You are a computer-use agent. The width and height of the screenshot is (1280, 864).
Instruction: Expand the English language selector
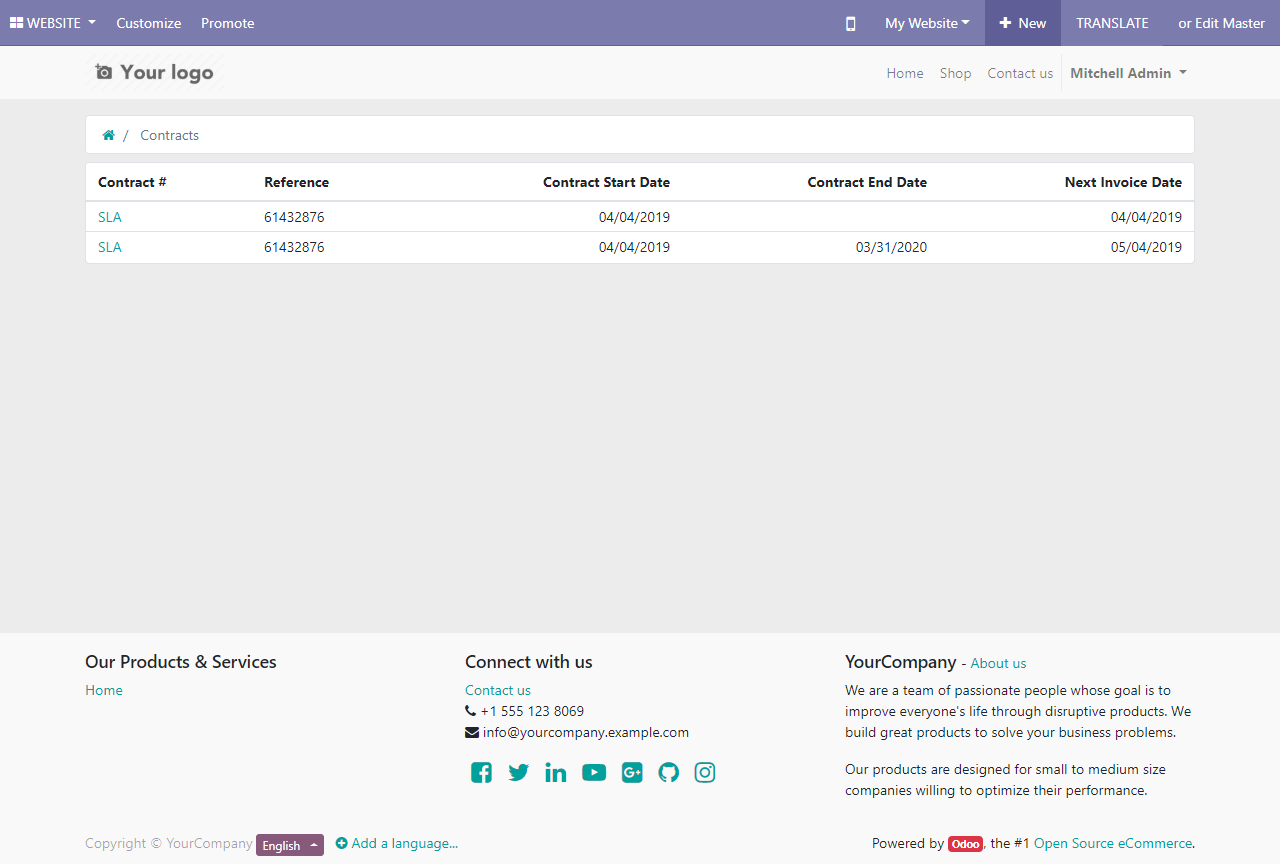(x=289, y=844)
